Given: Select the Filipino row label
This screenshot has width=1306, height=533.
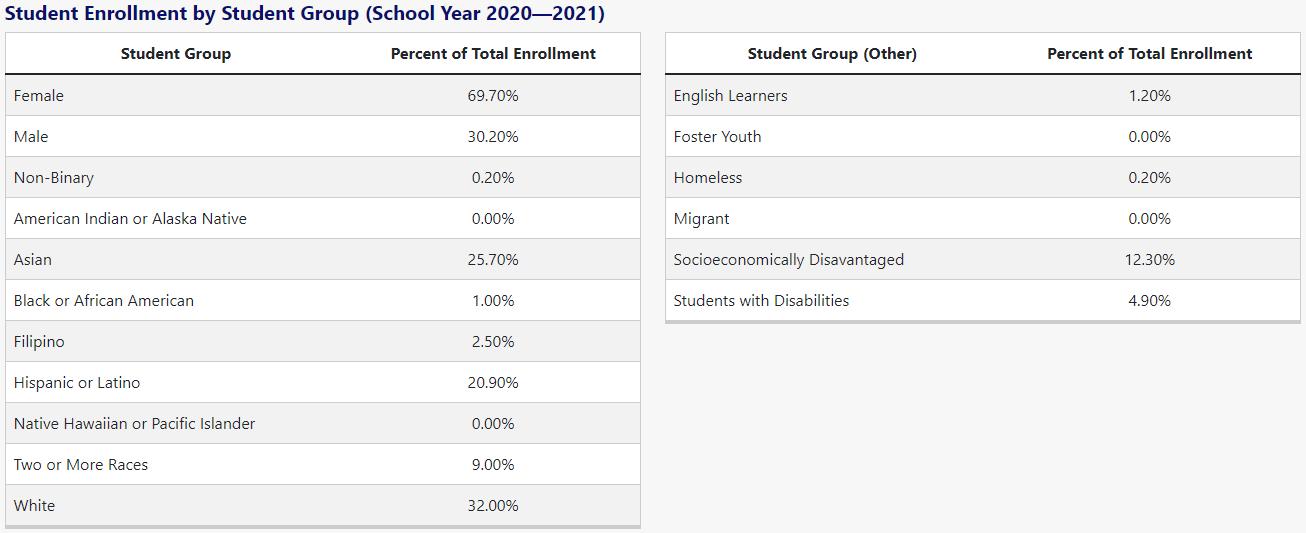Looking at the screenshot, I should (39, 342).
